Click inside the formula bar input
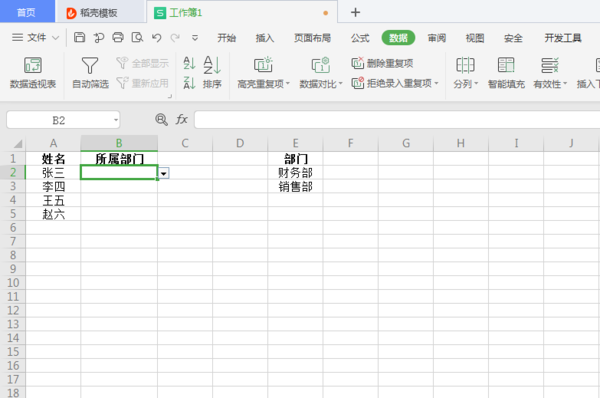Screen dimensions: 600x398 pos(396,120)
